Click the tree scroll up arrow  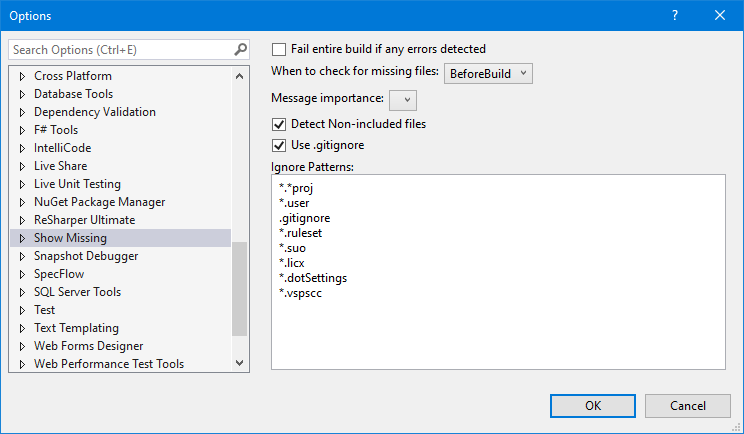tap(240, 76)
